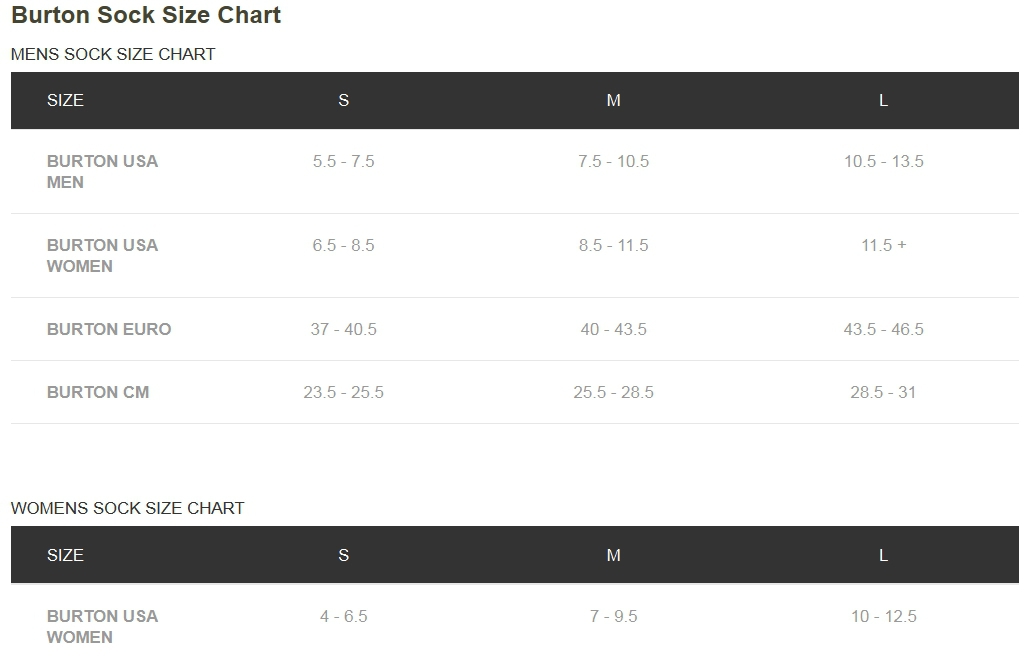Click the 10 - 12.5 womens size
The height and width of the screenshot is (658, 1035).
coord(883,616)
